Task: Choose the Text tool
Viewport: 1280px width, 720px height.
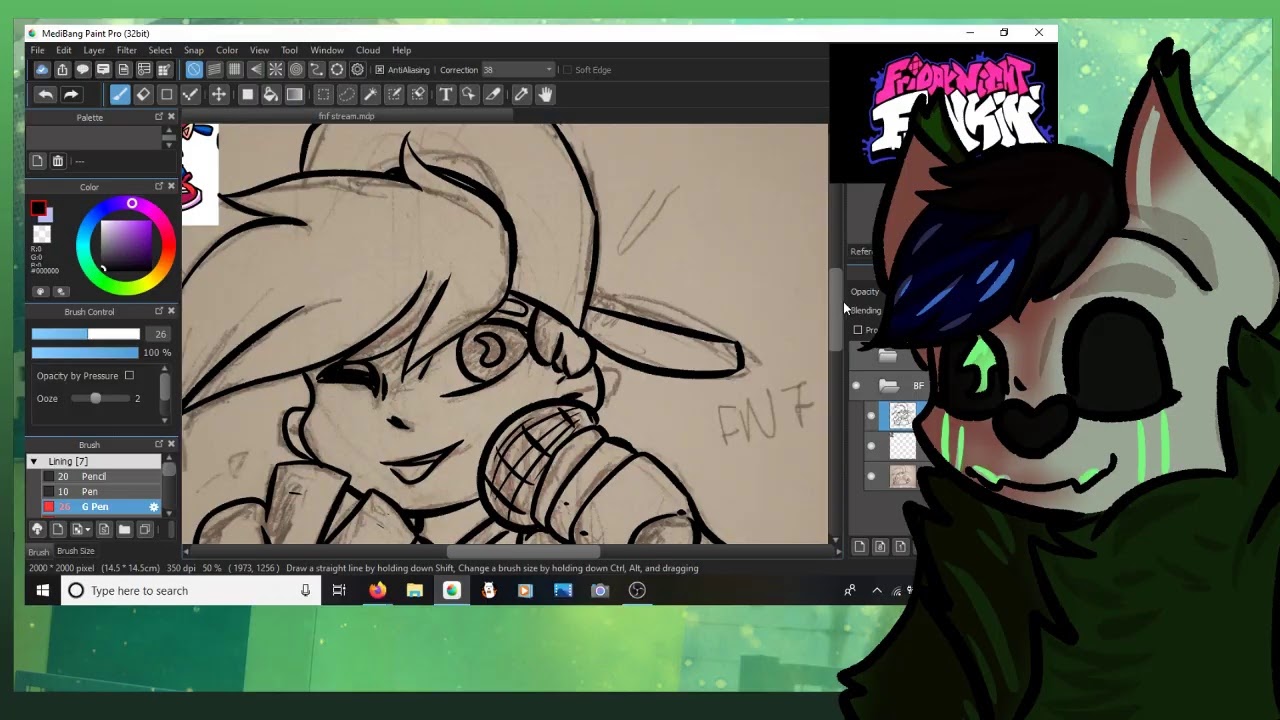Action: [445, 94]
